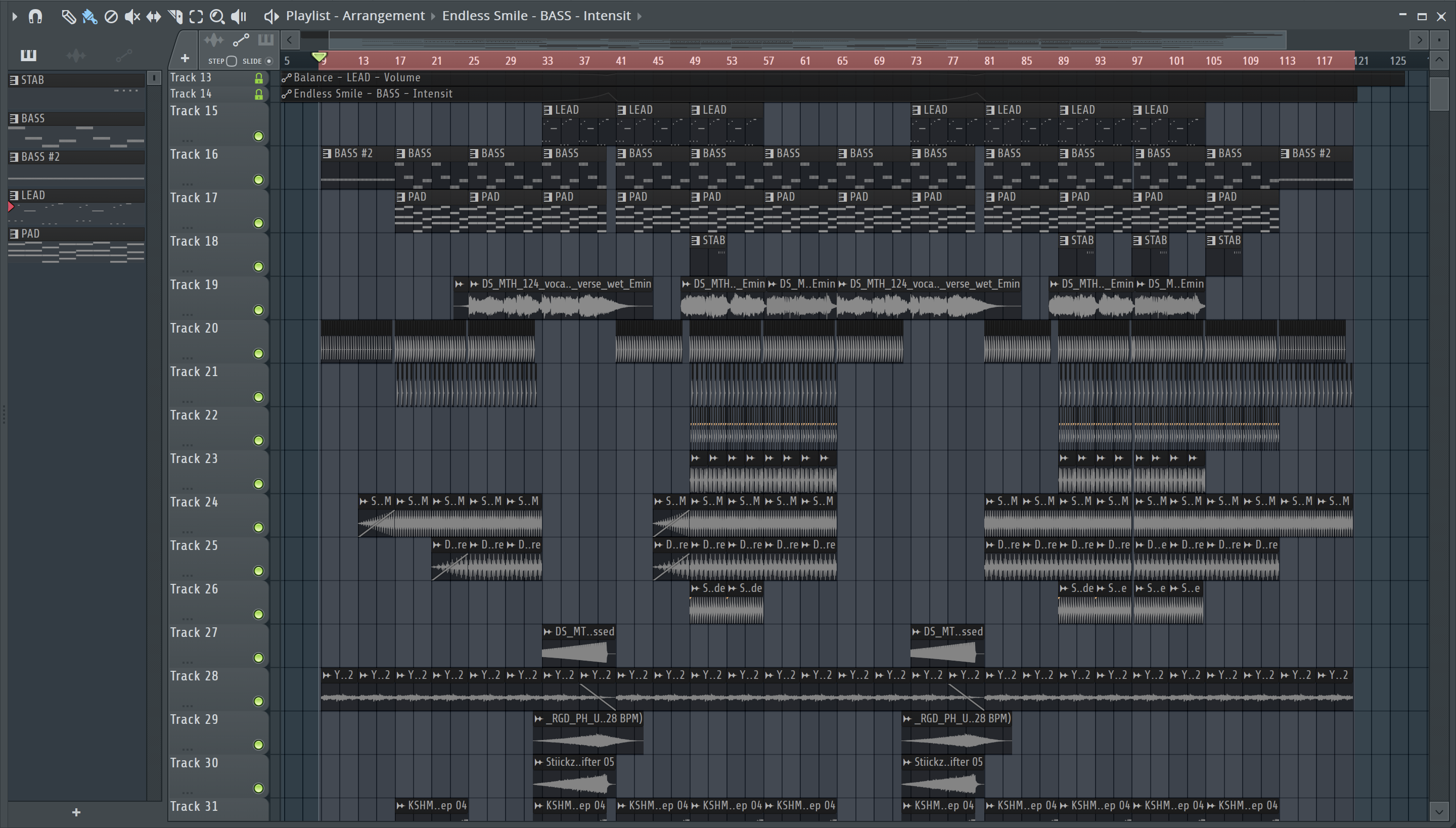
Task: Open clip menu of first STAB clip on Track 18
Action: click(x=695, y=241)
